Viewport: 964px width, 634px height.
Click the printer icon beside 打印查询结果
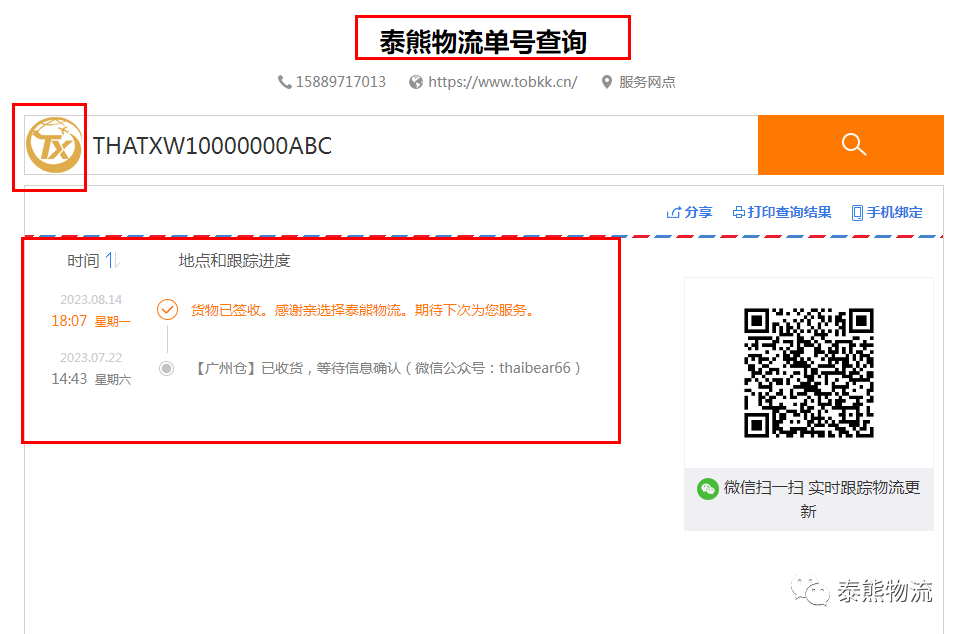pyautogui.click(x=739, y=213)
